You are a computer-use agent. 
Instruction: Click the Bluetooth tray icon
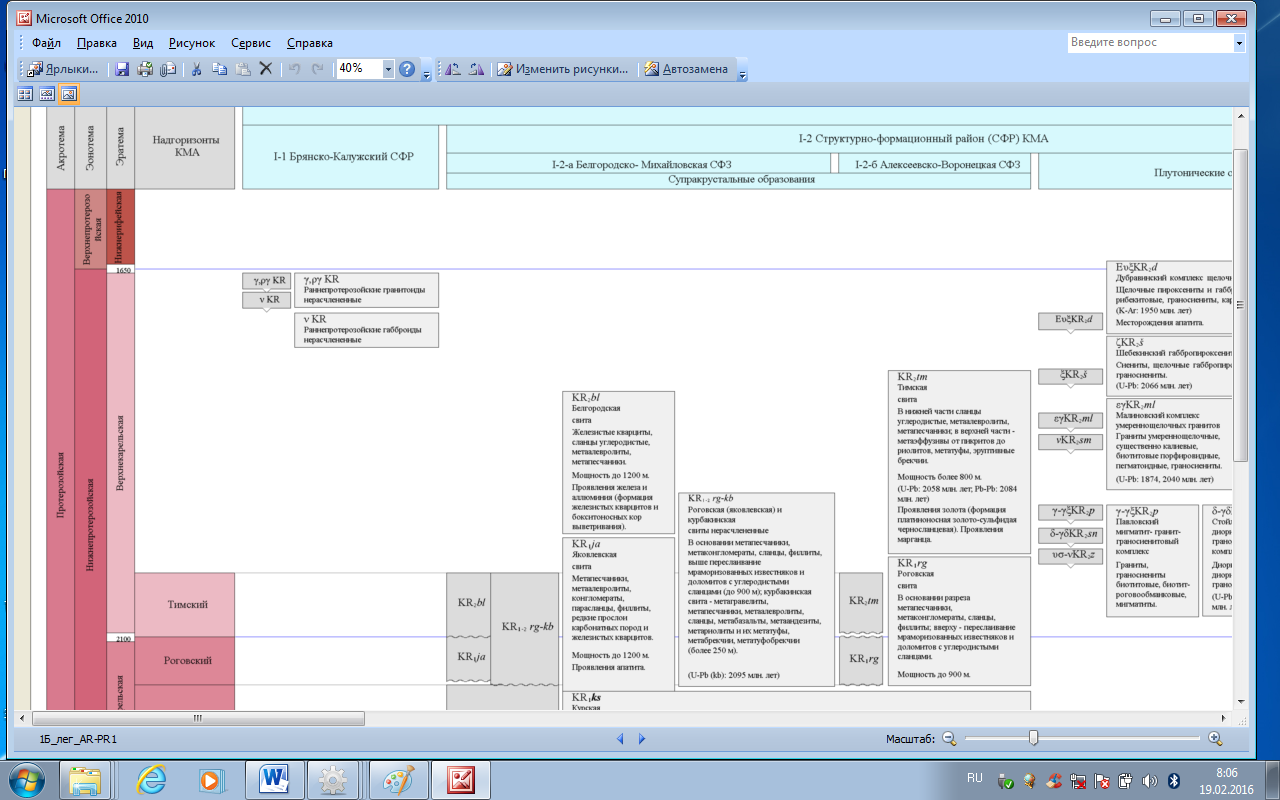coord(1175,780)
